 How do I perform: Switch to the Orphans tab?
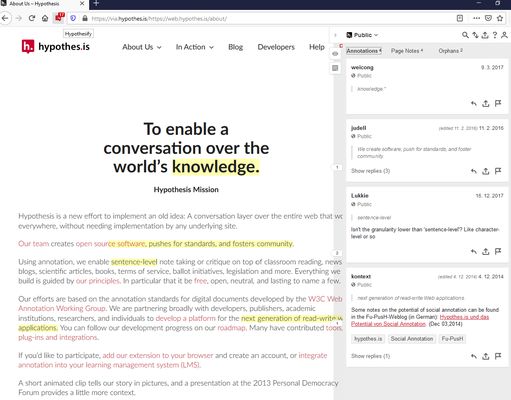[450, 51]
